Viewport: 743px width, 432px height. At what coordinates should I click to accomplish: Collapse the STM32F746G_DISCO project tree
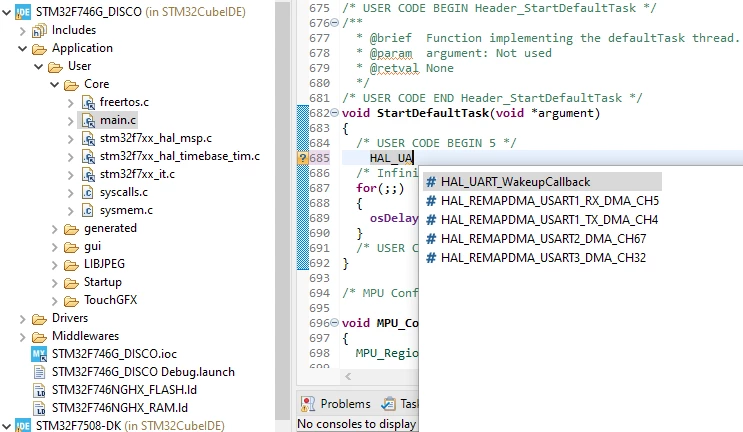[7, 12]
